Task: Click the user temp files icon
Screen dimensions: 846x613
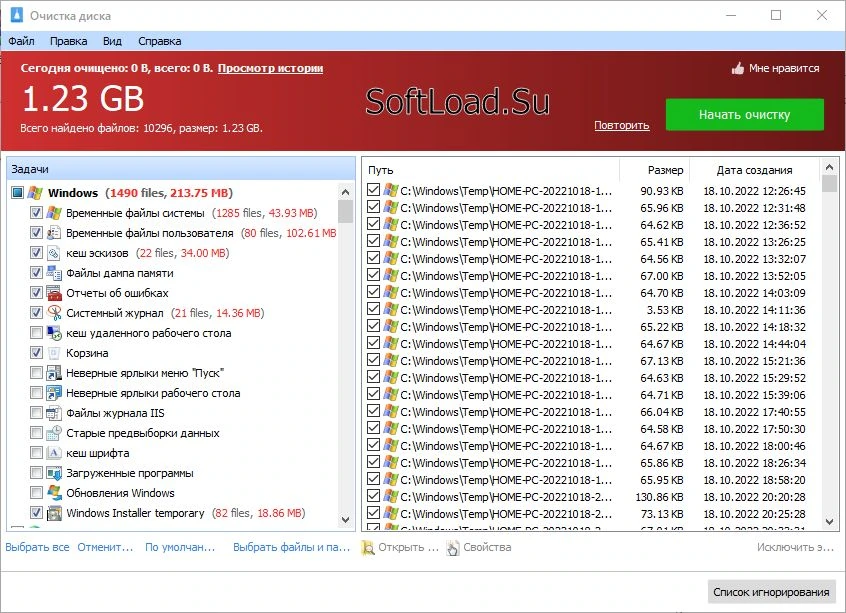Action: pos(54,233)
